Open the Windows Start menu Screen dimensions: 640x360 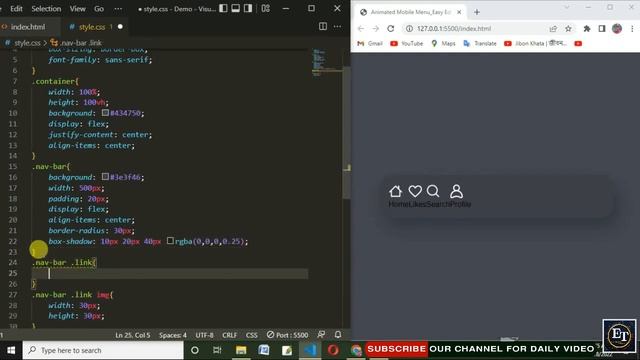pyautogui.click(x=11, y=350)
